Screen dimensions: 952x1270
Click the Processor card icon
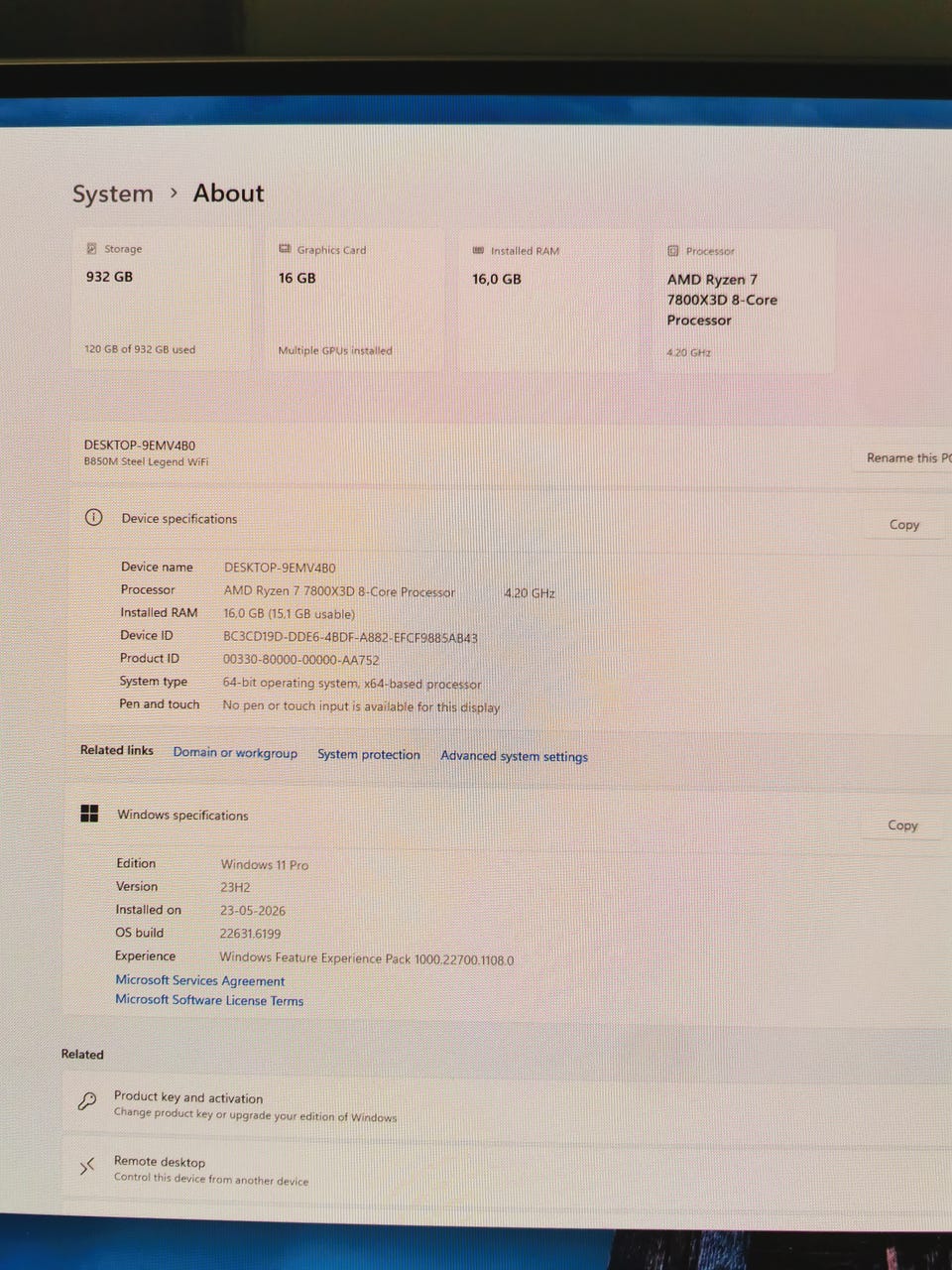point(673,251)
